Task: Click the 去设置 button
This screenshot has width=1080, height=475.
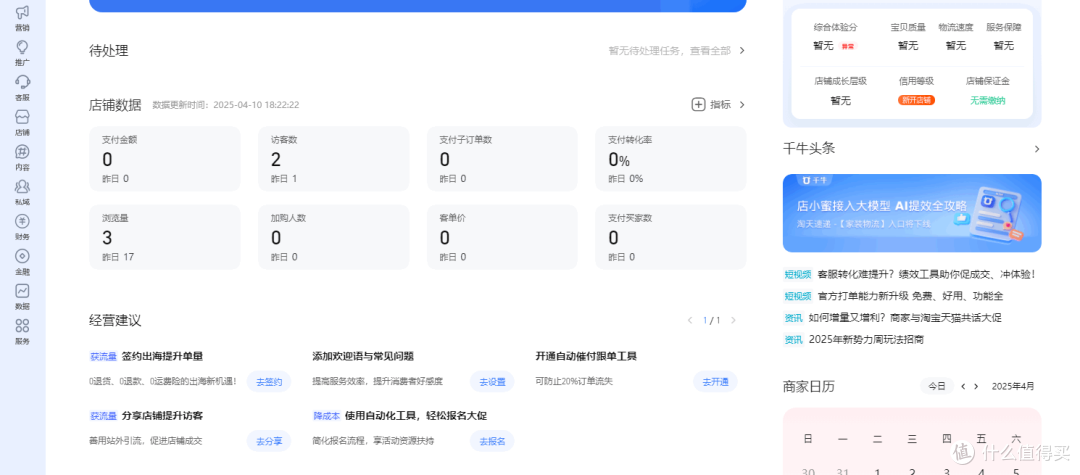Action: (492, 381)
